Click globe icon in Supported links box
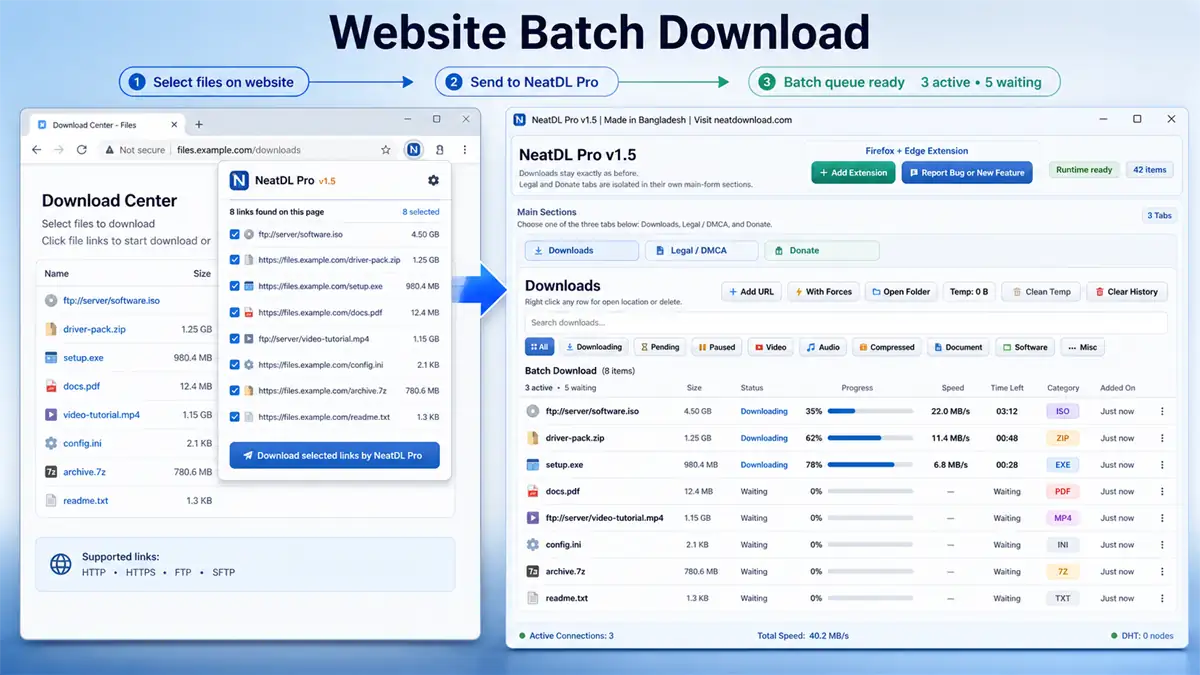 pyautogui.click(x=62, y=564)
